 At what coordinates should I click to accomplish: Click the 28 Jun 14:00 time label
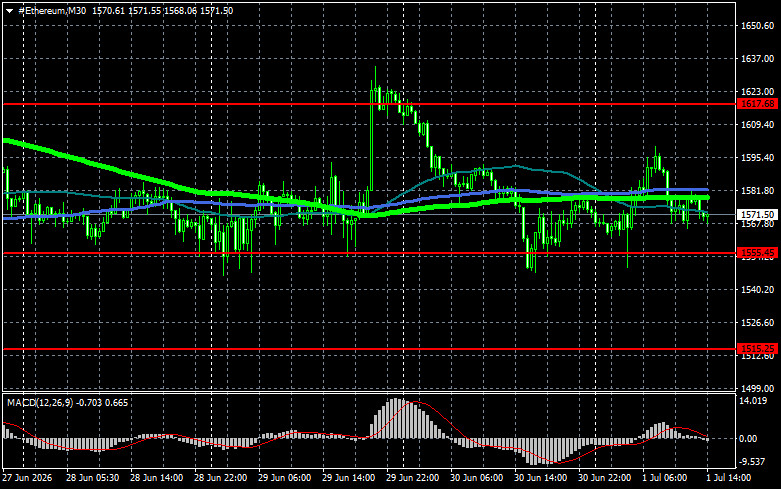coord(156,478)
